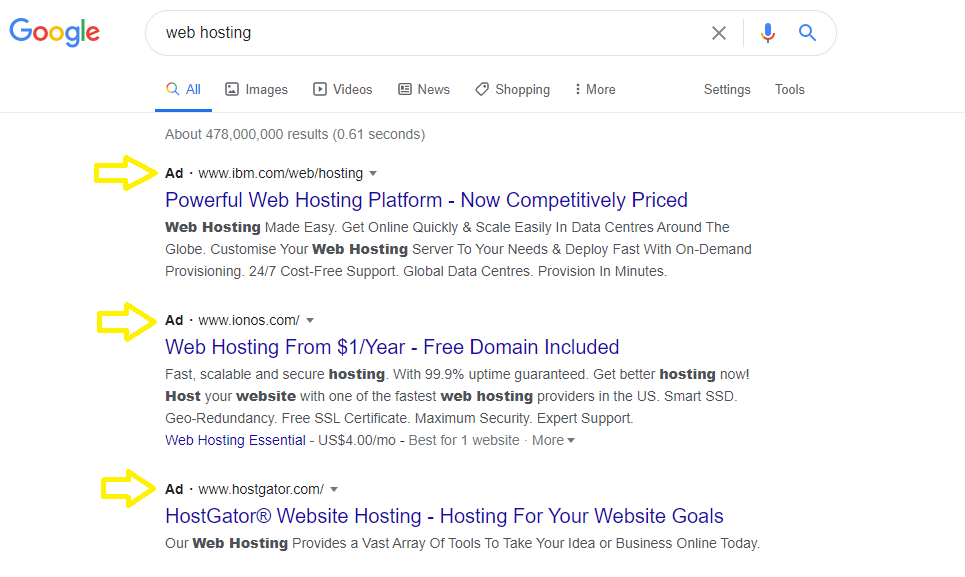This screenshot has width=965, height=577.
Task: Click the Web Hosting Essential sitelink
Action: pyautogui.click(x=235, y=440)
